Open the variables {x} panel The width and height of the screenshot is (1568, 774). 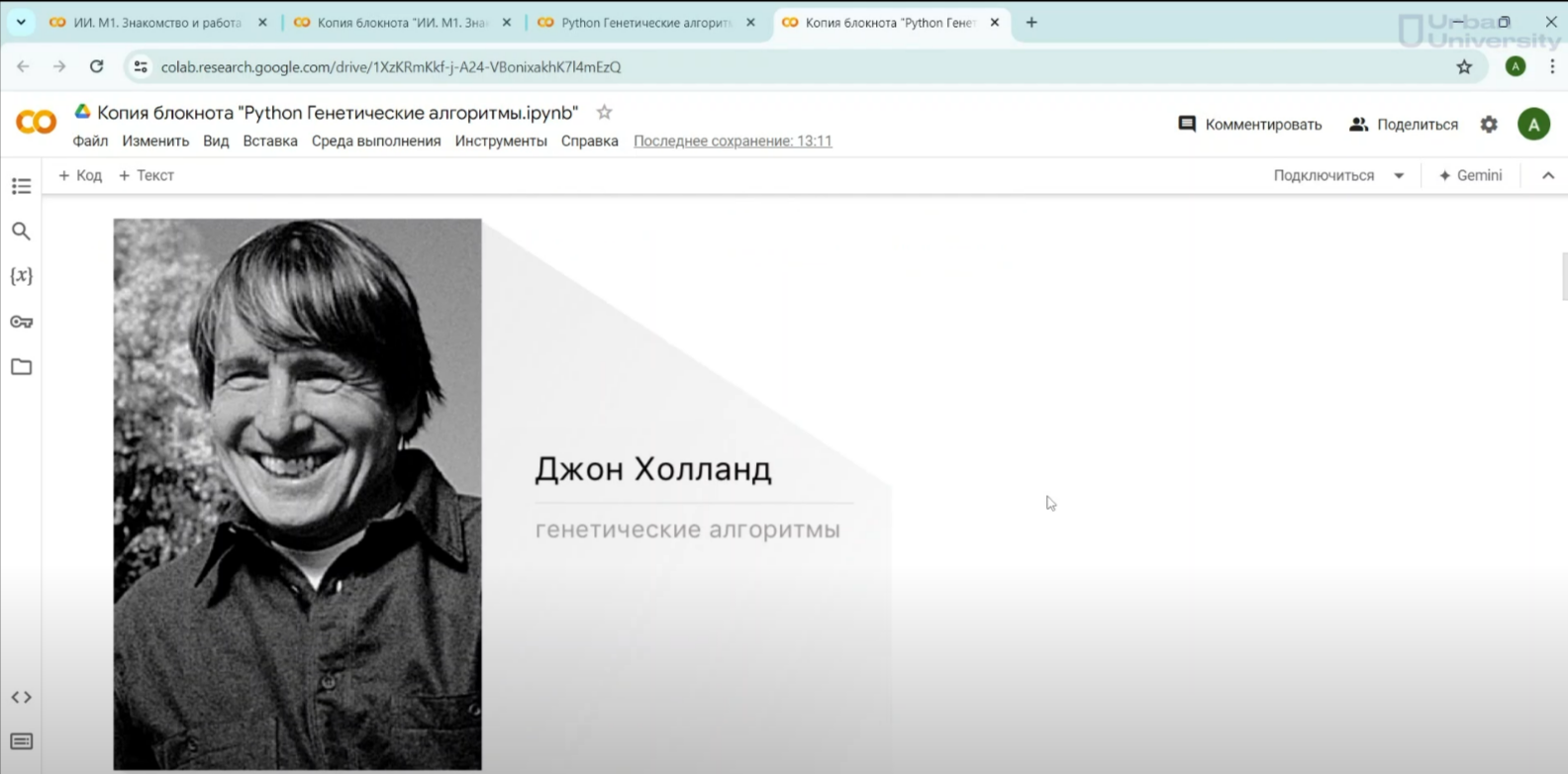pyautogui.click(x=21, y=276)
